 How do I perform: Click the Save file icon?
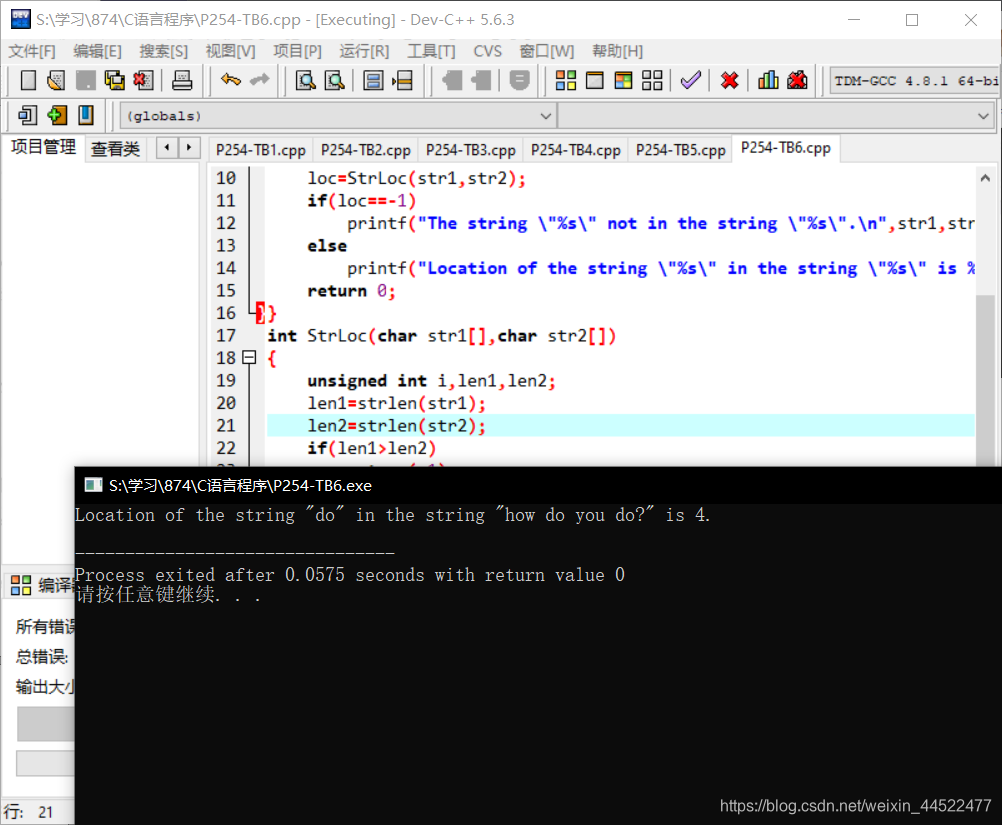tap(86, 81)
